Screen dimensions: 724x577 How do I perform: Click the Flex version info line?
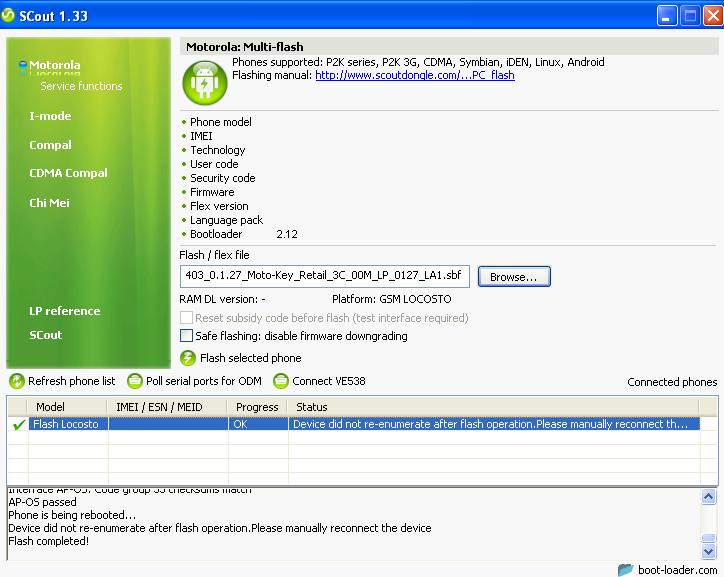(x=219, y=206)
